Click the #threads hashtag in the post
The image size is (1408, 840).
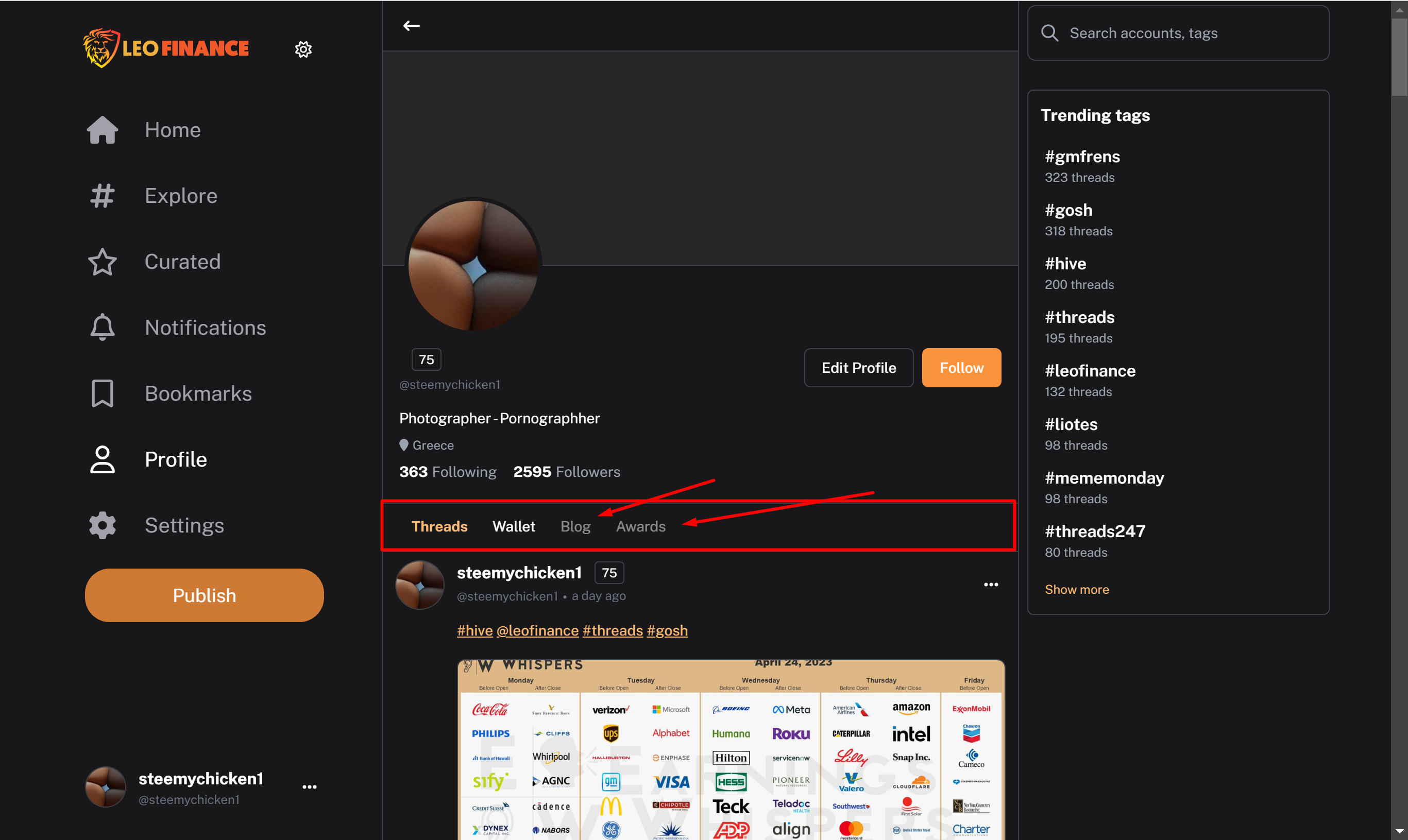coord(613,630)
